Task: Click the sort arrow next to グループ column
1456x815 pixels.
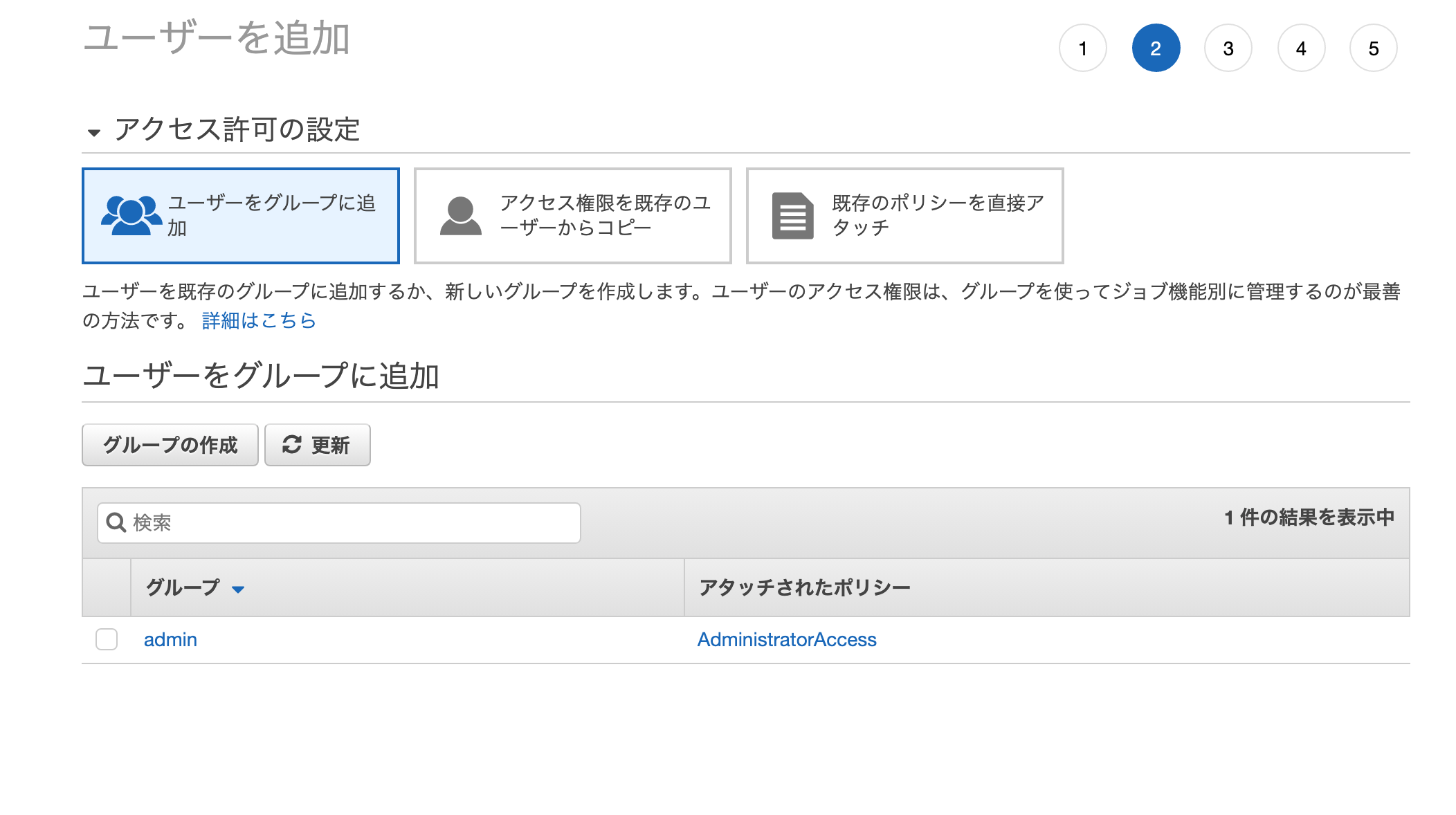Action: 238,589
